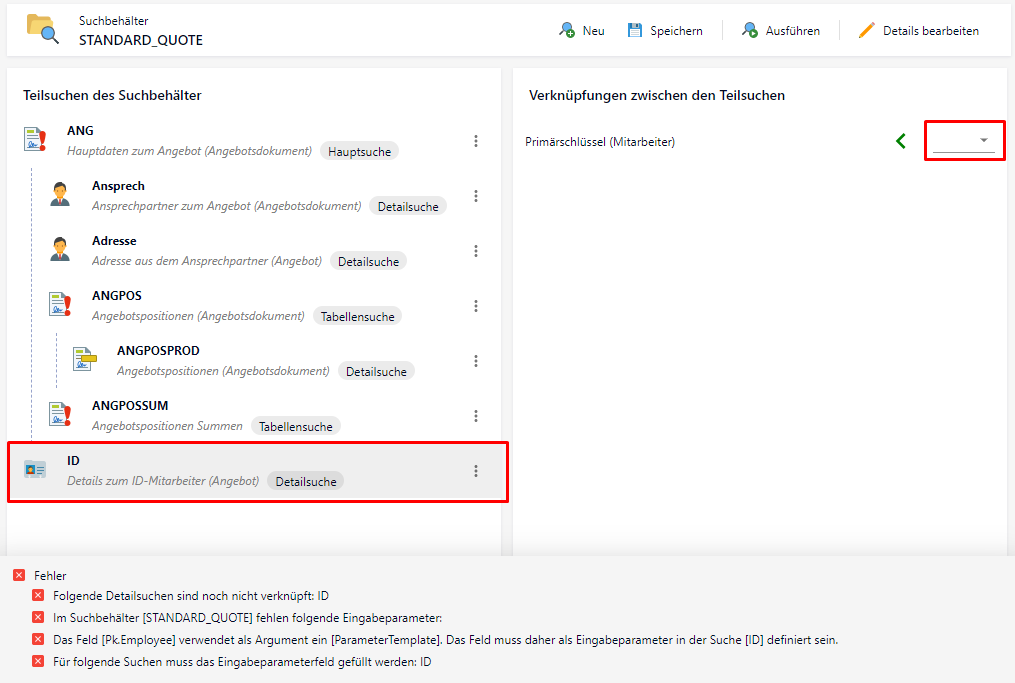Click the Adresse person icon
Screen dimensions: 1015x683
coord(60,249)
